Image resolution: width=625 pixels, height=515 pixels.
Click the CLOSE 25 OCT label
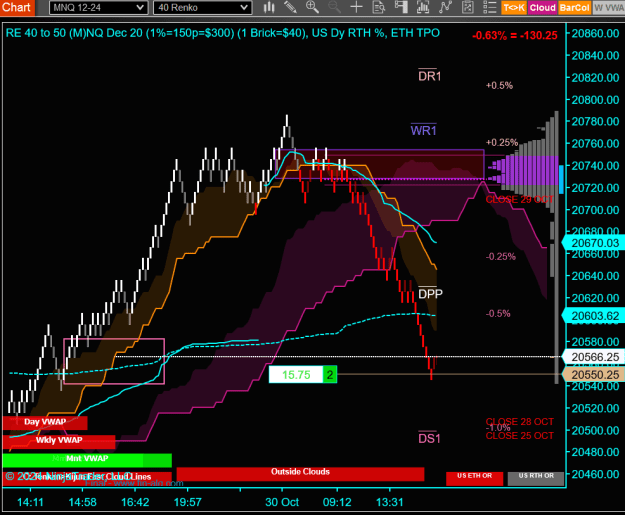(x=519, y=436)
